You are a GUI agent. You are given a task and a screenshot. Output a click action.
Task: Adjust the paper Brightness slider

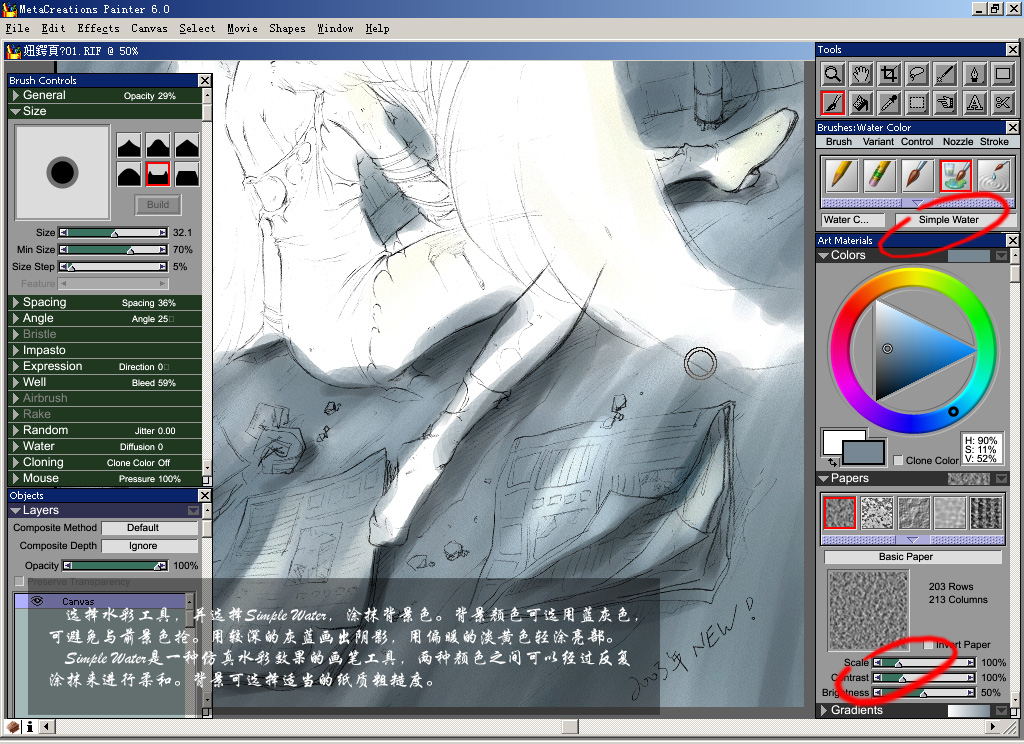(x=924, y=692)
